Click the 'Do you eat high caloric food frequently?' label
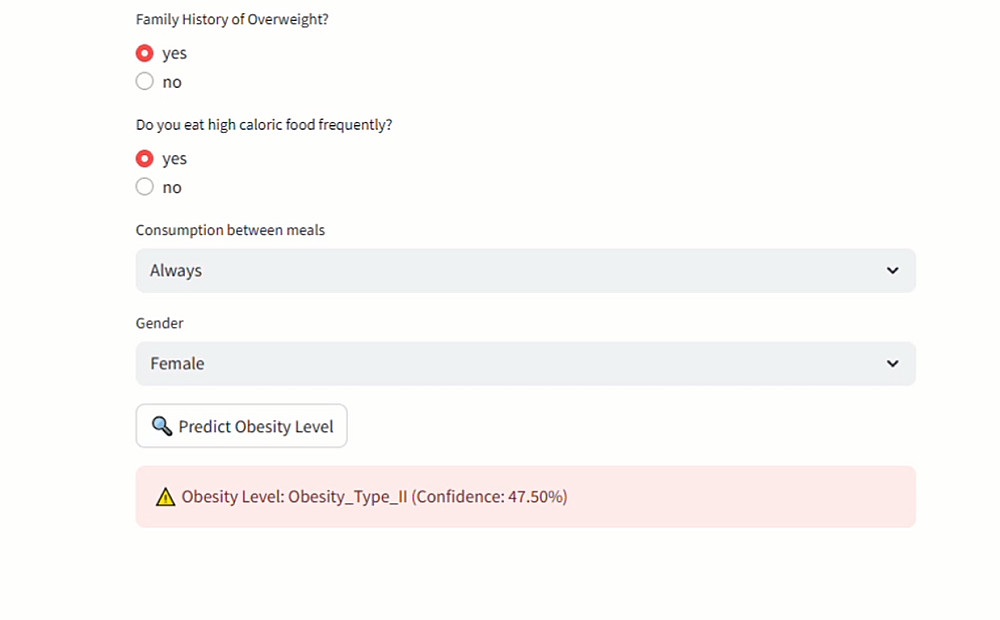 (x=264, y=125)
